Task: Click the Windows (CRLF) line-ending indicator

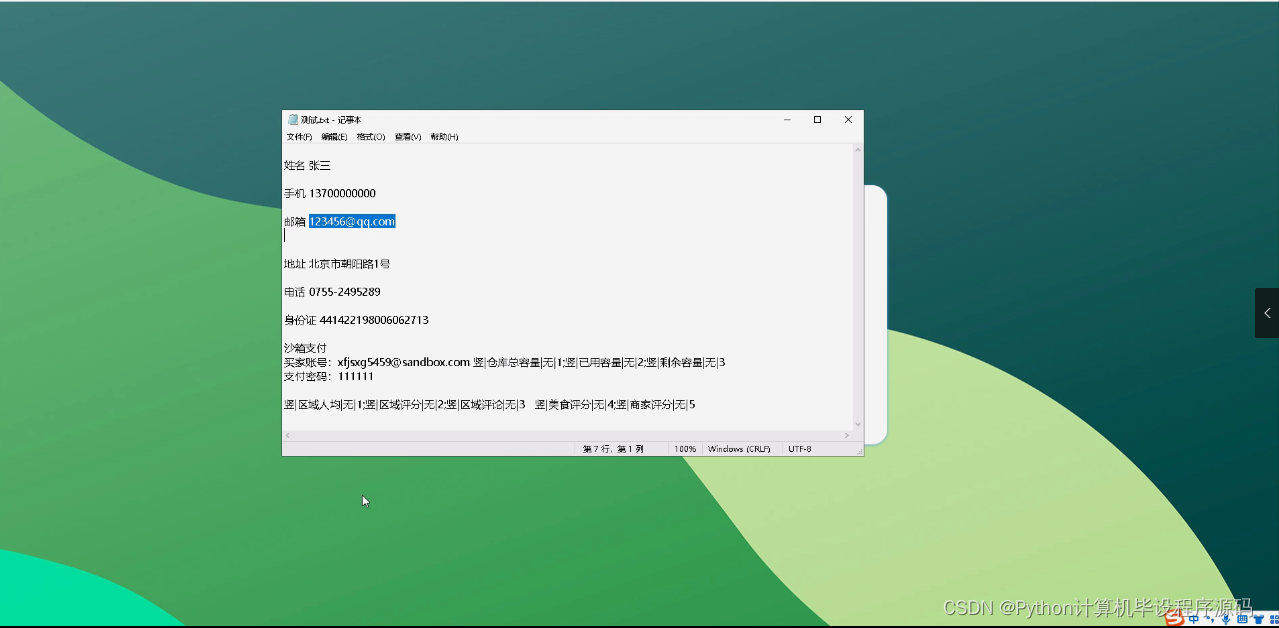Action: pos(740,448)
